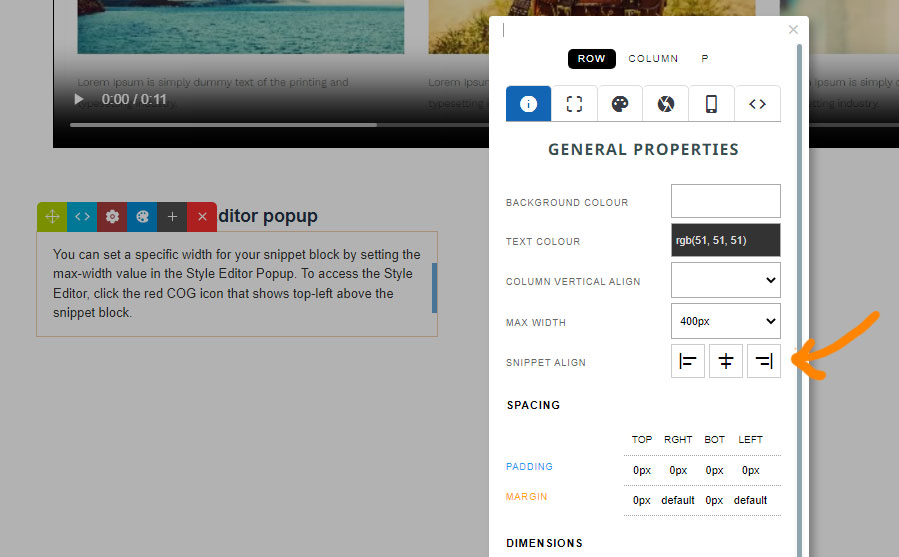Align snippet to the left

[x=688, y=361]
